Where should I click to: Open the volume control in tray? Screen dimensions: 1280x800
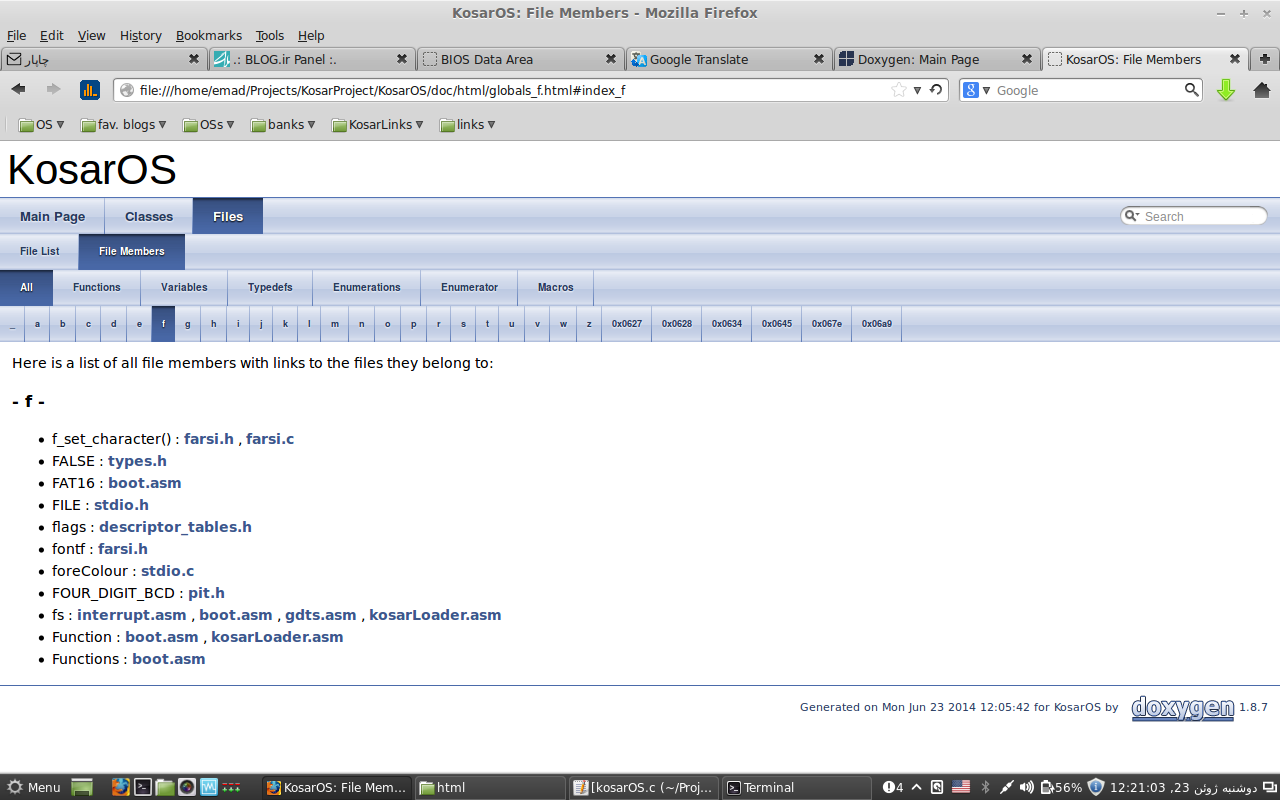click(1027, 787)
